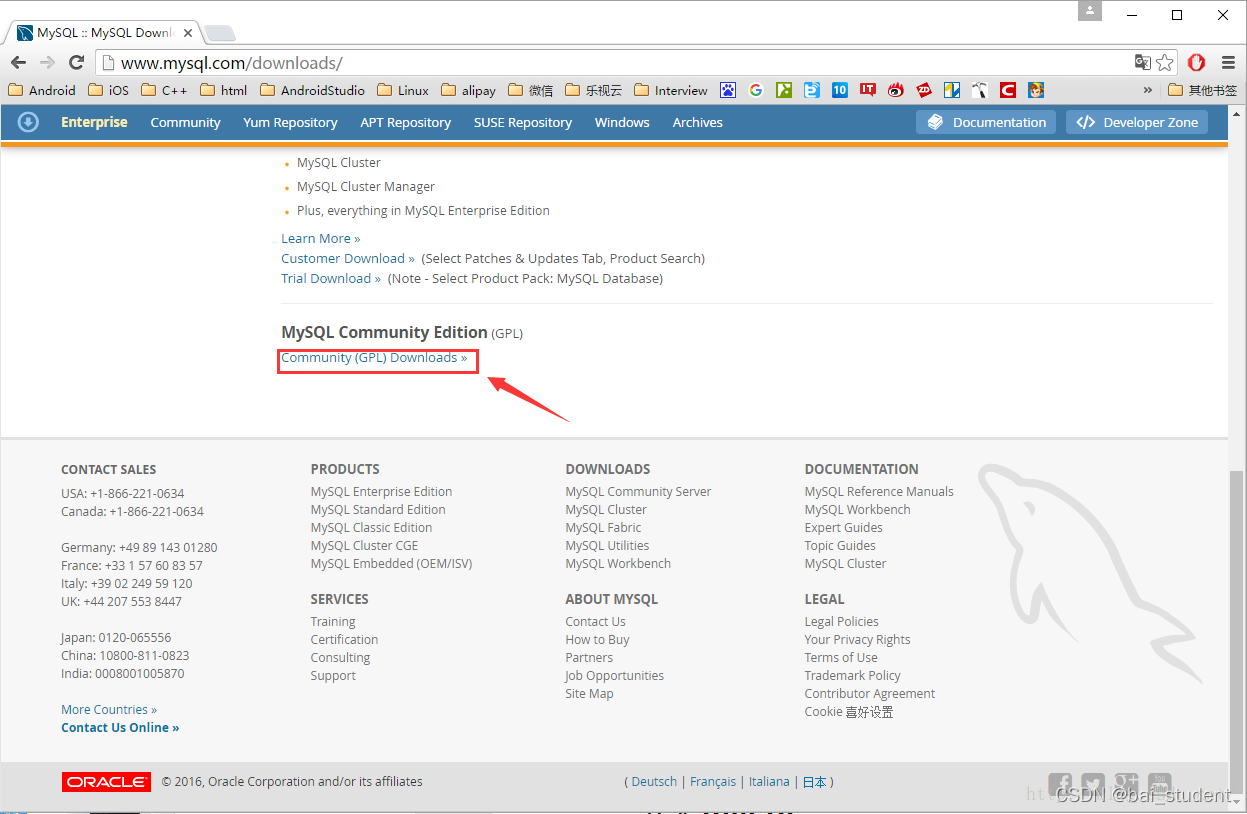
Task: Click the MySQL logo in the site navigation bar
Action: (28, 122)
